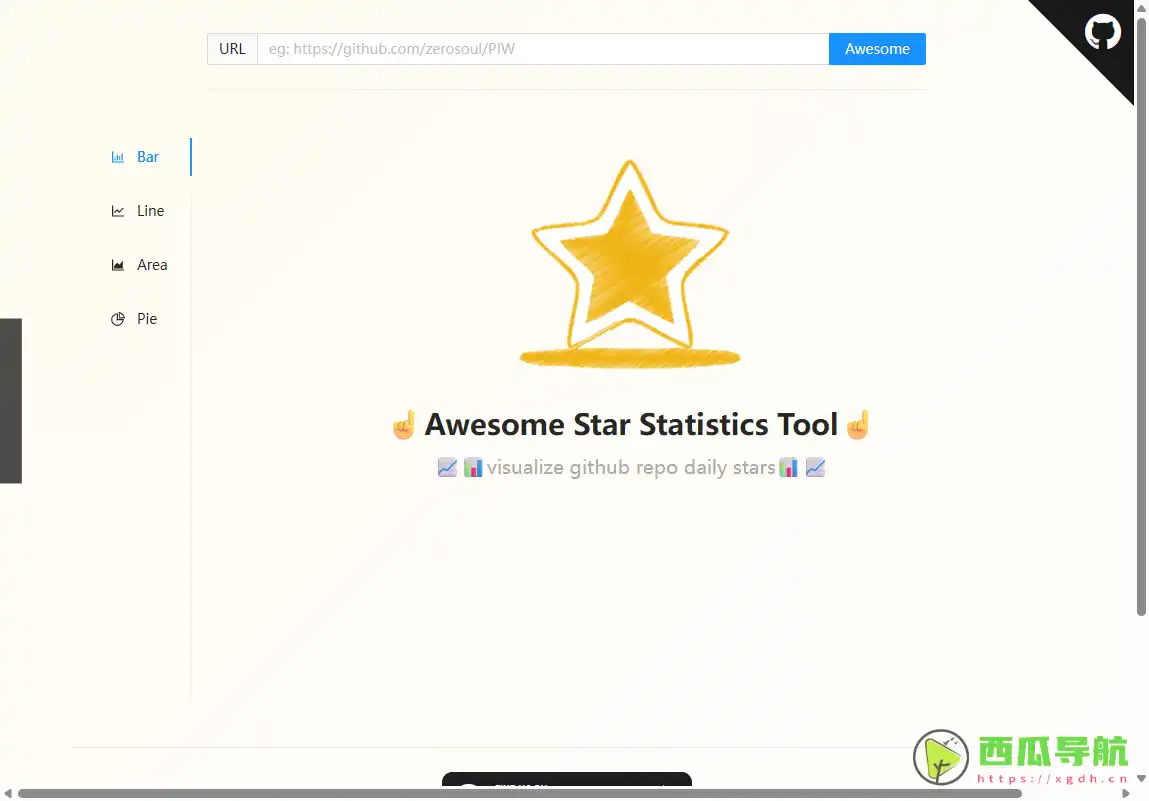Viewport: 1149px width, 801px height.
Task: Select the Area chart icon in sidebar
Action: point(117,265)
